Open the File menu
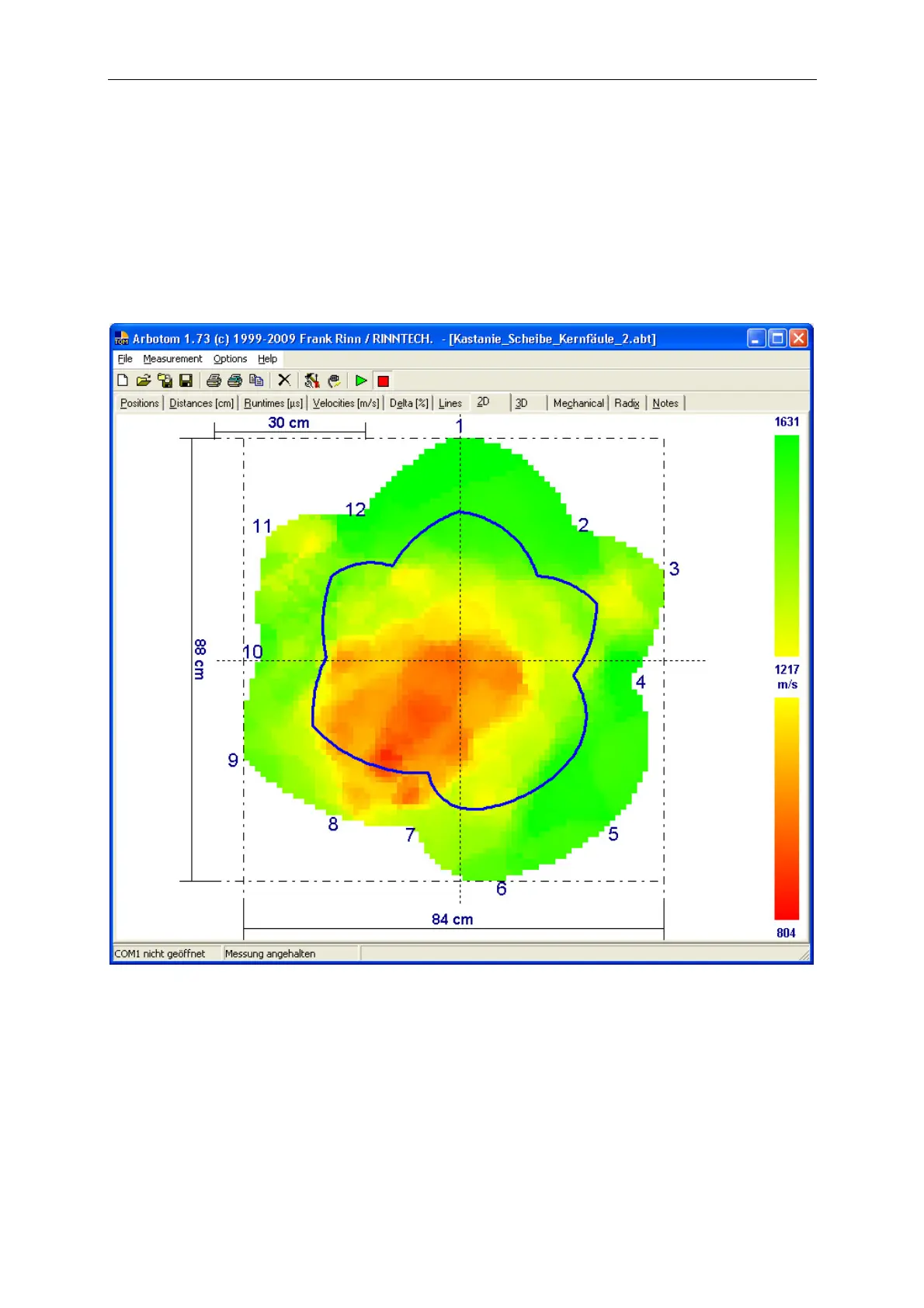The width and height of the screenshot is (924, 1308). point(125,359)
